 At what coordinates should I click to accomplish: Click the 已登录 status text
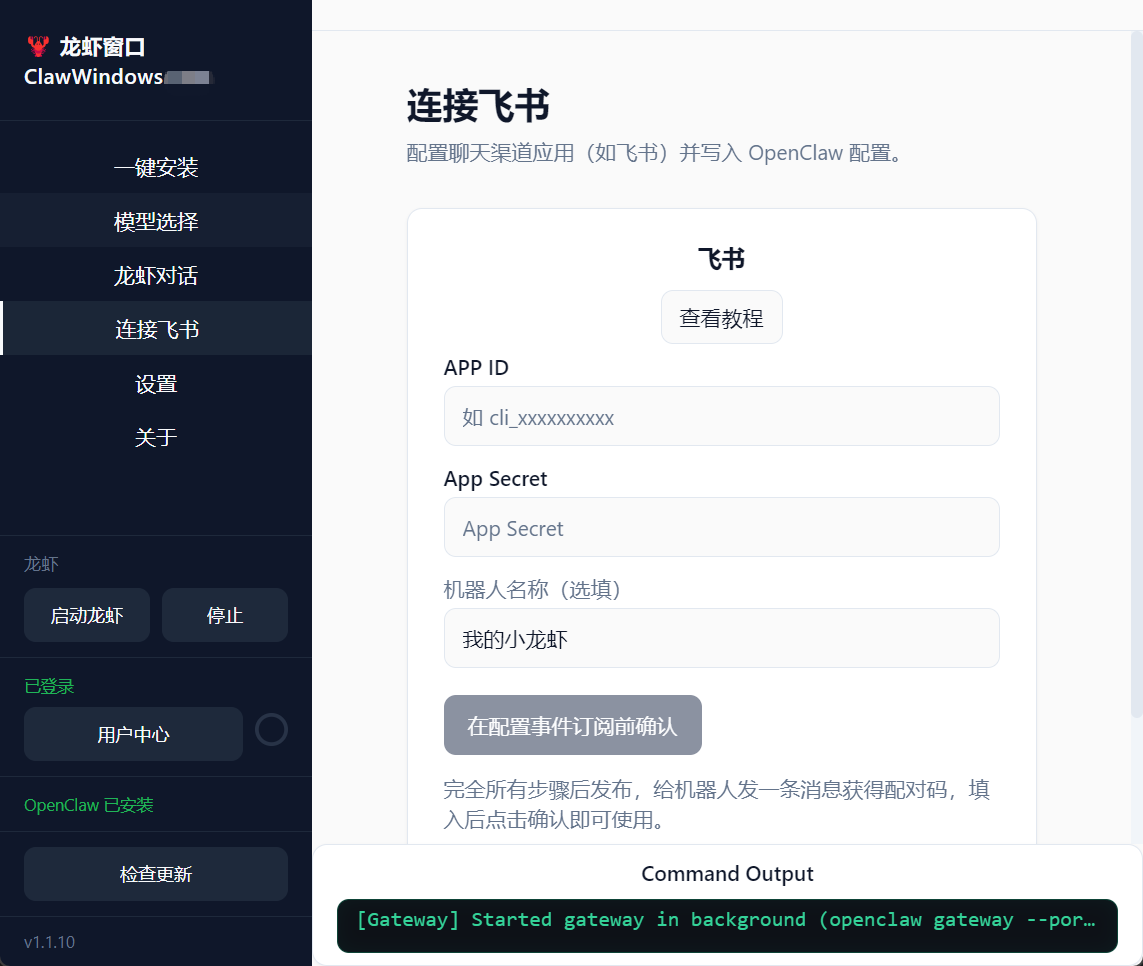[49, 687]
